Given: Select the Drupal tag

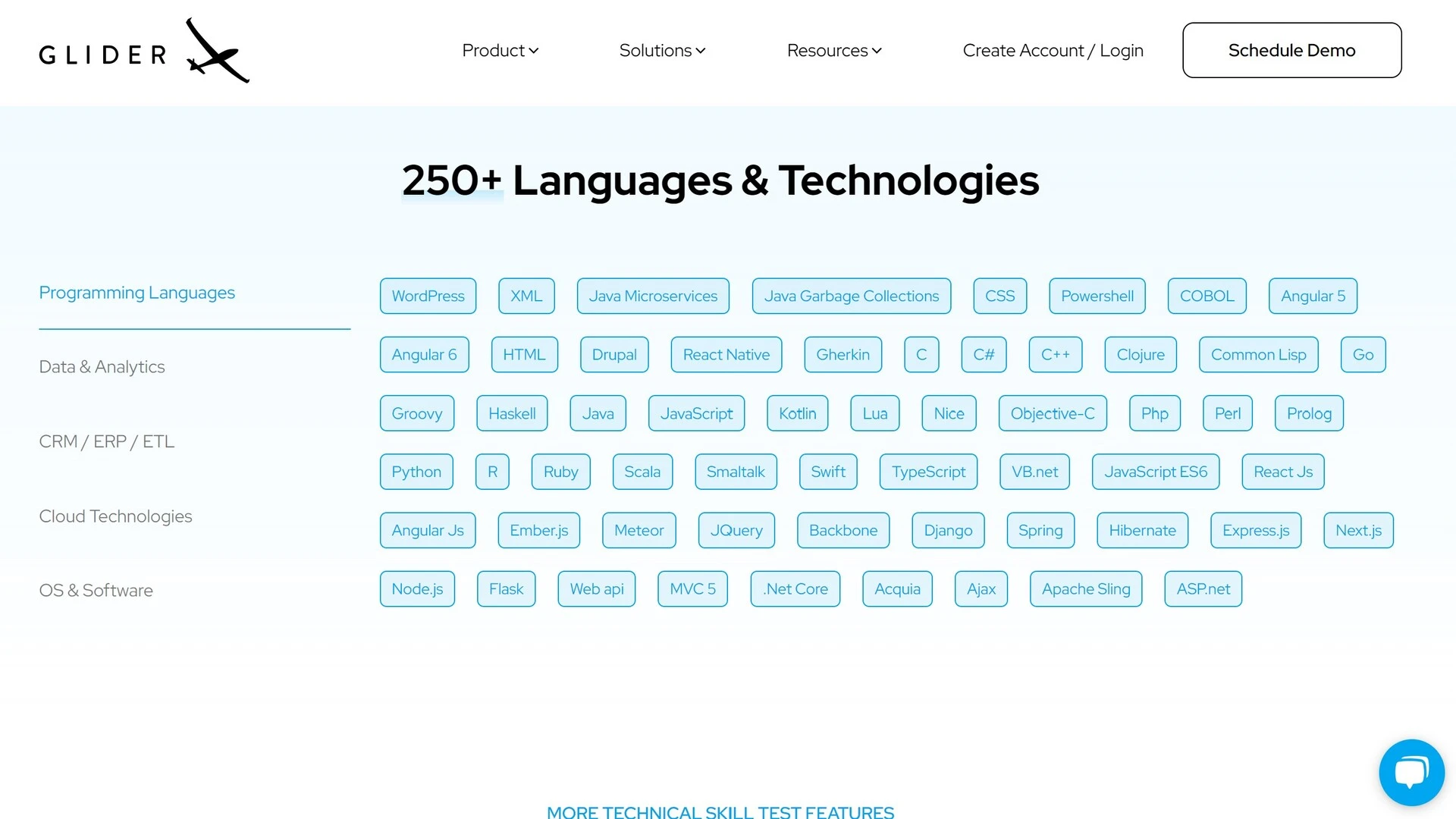Looking at the screenshot, I should pos(614,354).
